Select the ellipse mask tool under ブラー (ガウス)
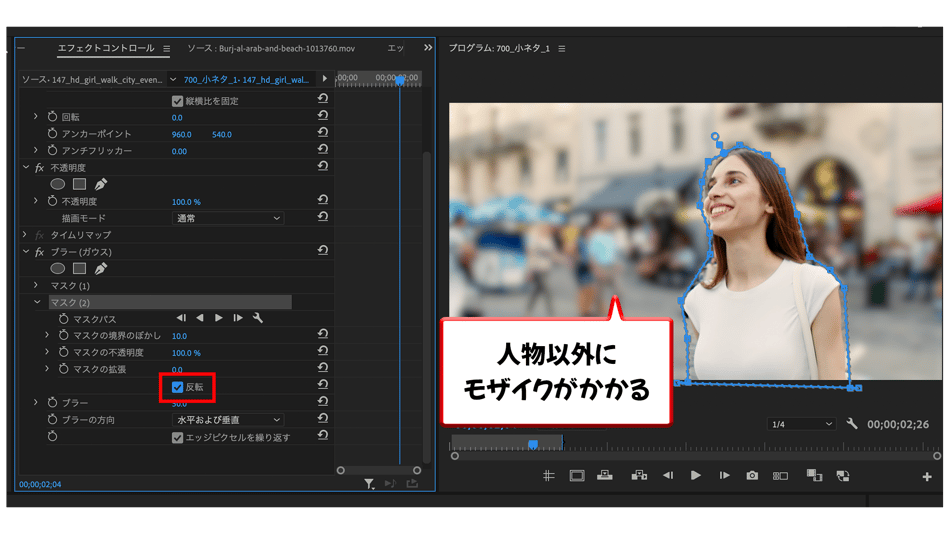The height and width of the screenshot is (534, 950). click(58, 268)
